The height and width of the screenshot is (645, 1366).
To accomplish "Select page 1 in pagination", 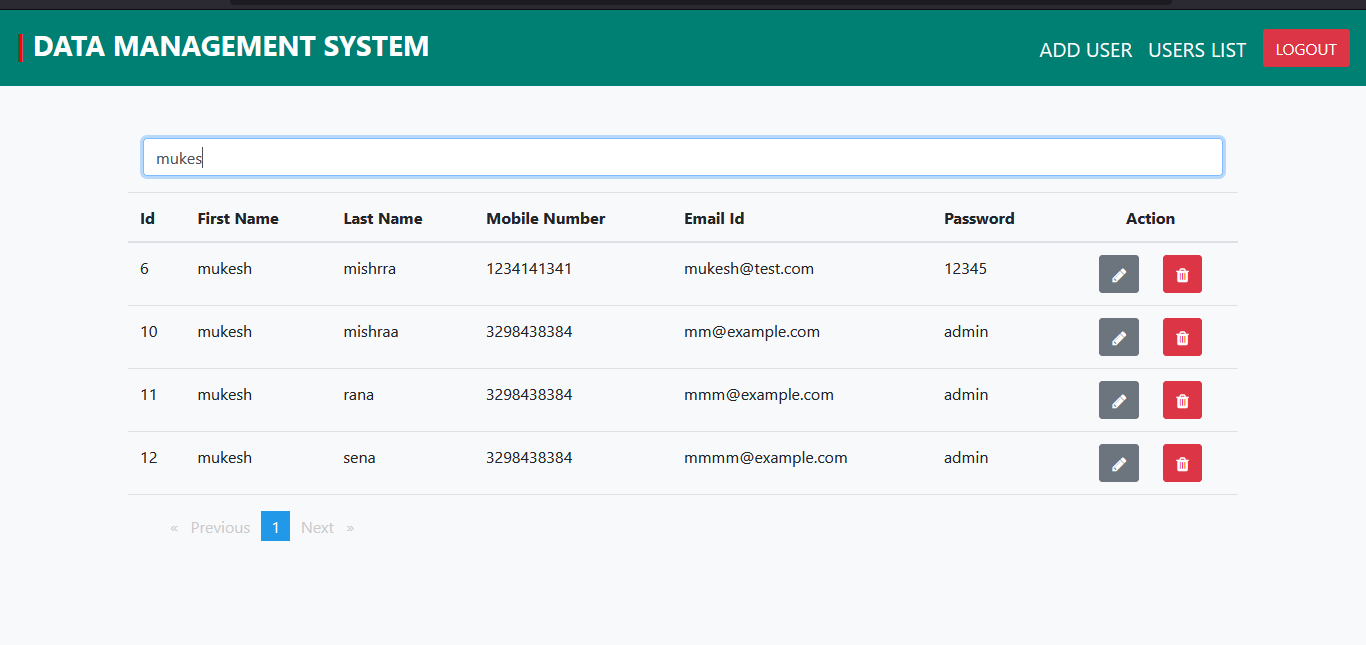I will click(x=275, y=526).
